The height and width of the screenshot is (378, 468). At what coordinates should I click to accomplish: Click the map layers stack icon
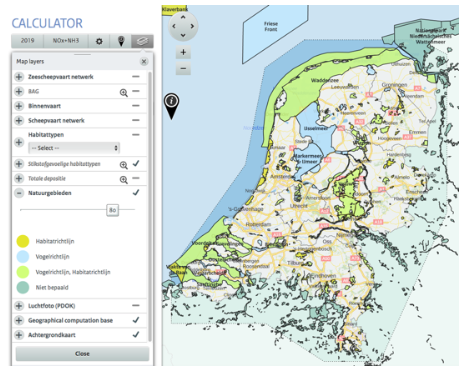[142, 41]
